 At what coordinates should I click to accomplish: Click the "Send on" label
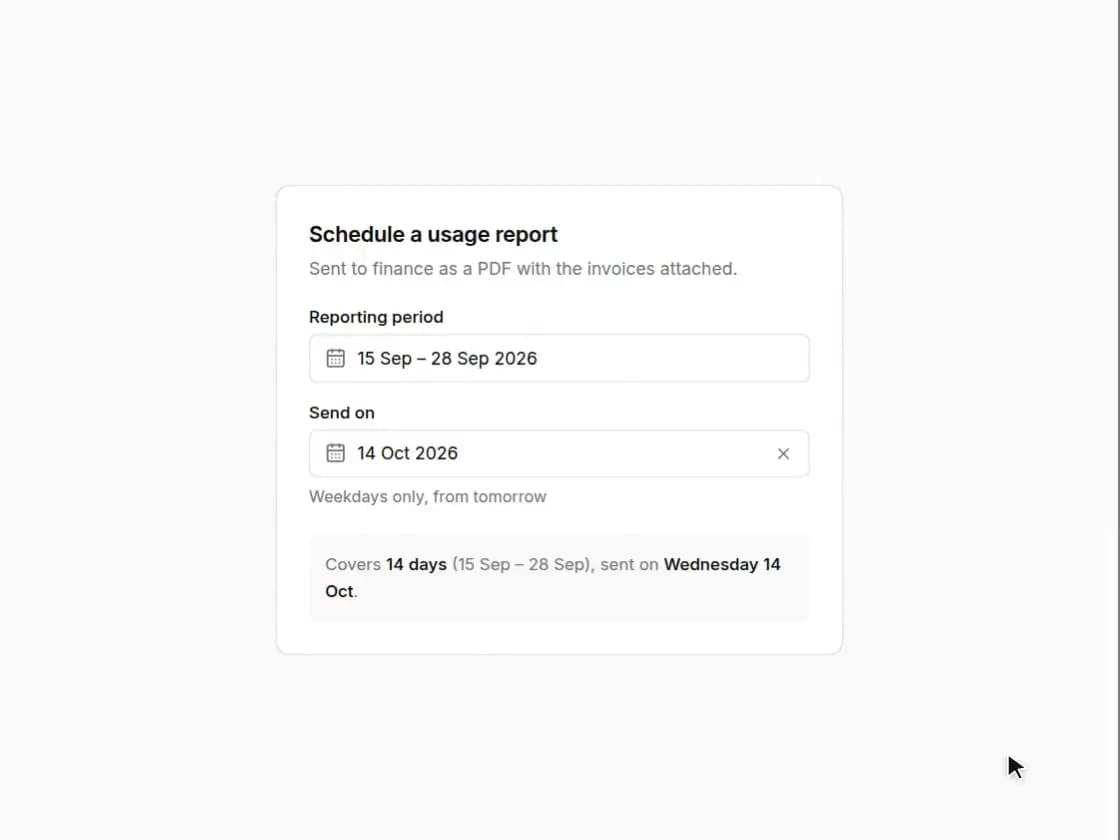click(x=341, y=413)
